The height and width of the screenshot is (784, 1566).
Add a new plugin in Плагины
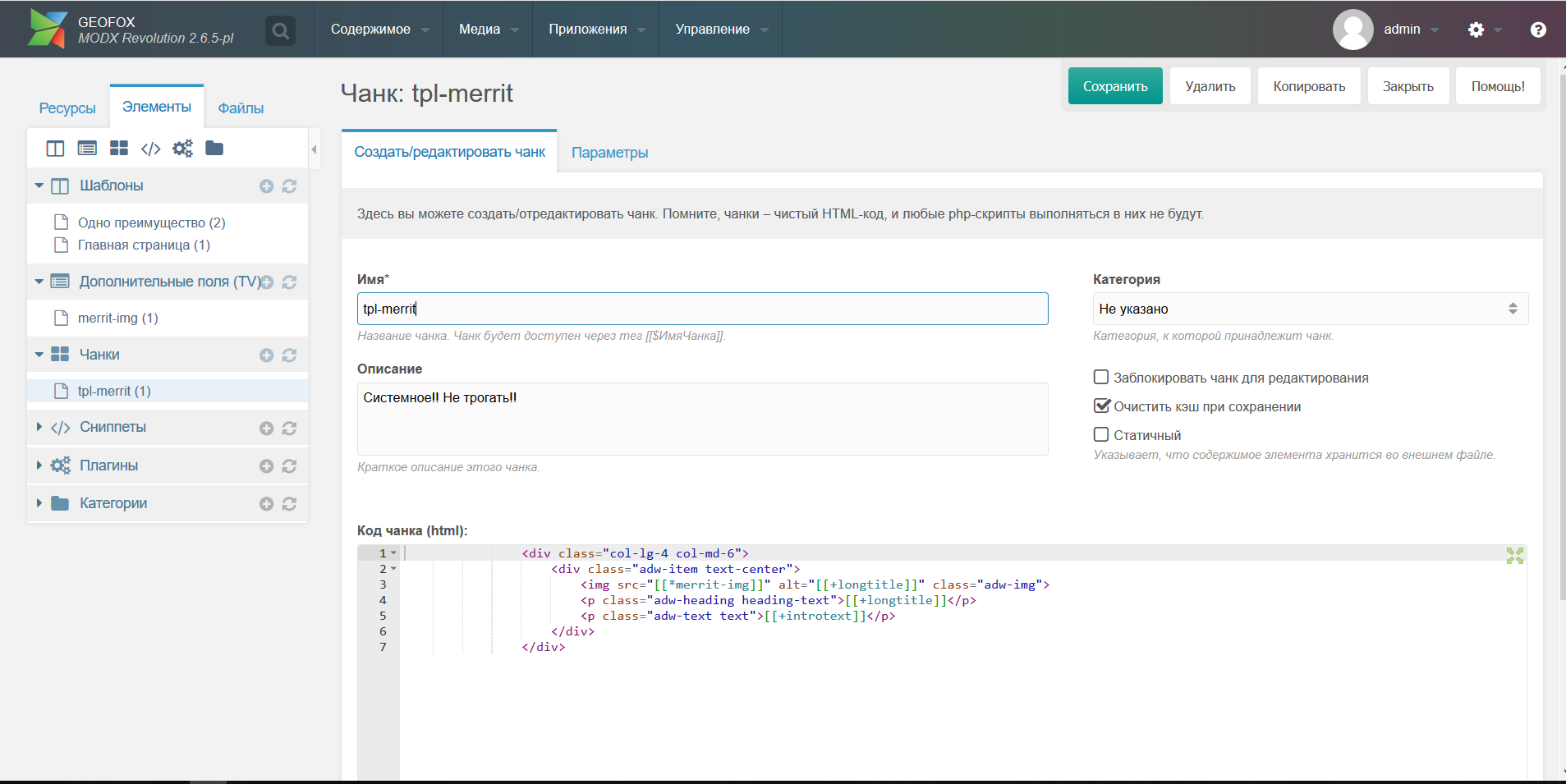click(266, 466)
